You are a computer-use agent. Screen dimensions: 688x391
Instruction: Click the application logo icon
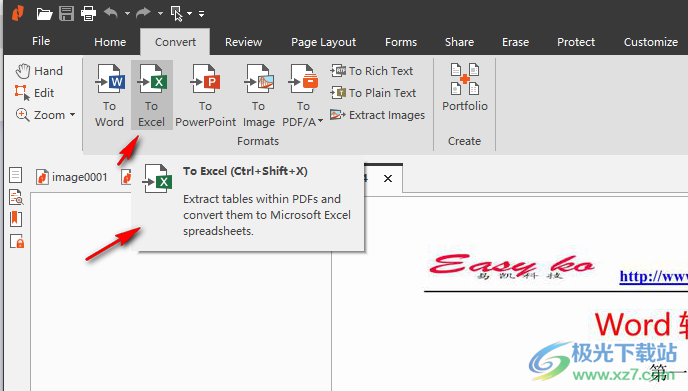point(18,13)
